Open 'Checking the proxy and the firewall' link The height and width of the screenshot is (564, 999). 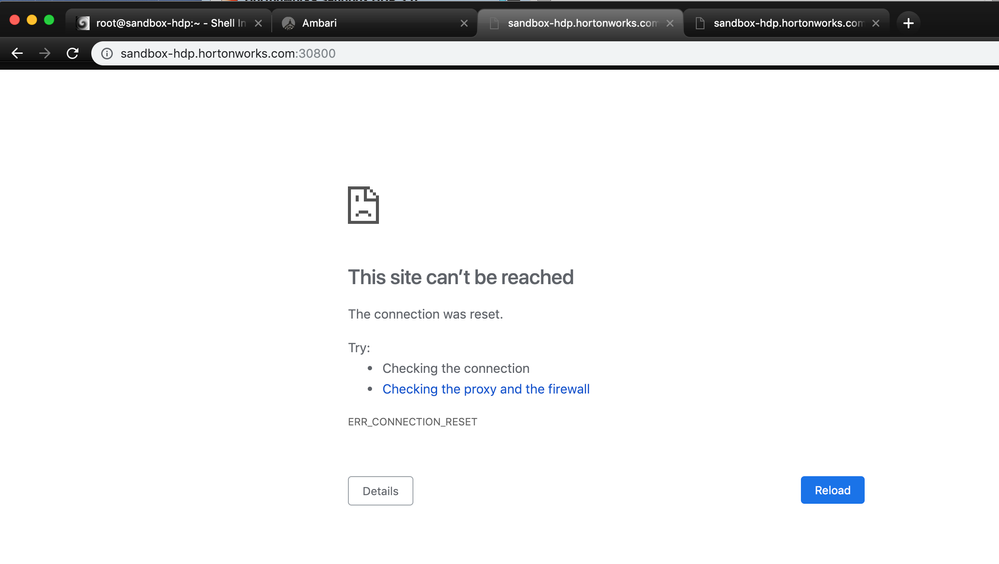pyautogui.click(x=485, y=389)
